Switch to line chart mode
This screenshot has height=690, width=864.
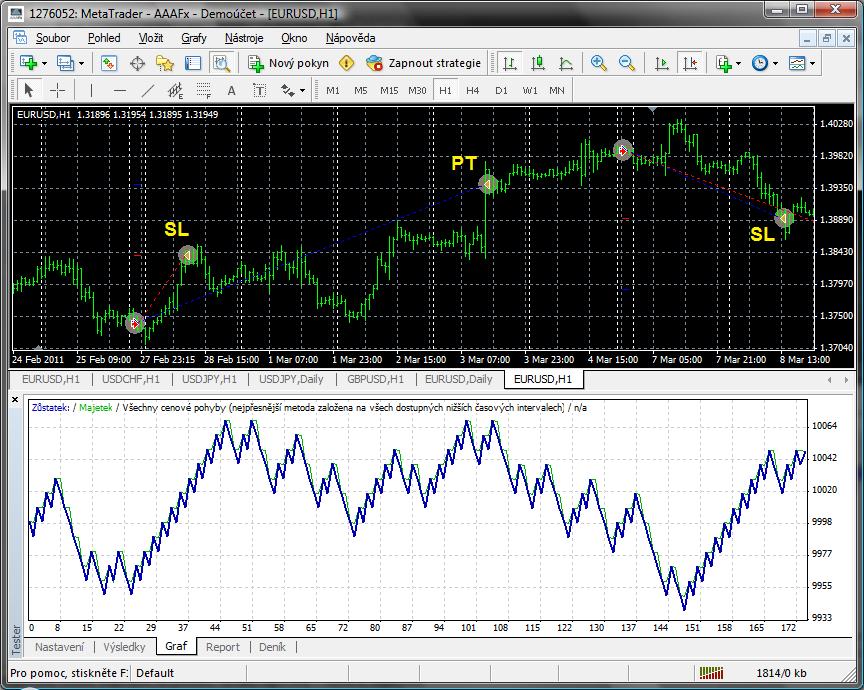click(x=566, y=63)
